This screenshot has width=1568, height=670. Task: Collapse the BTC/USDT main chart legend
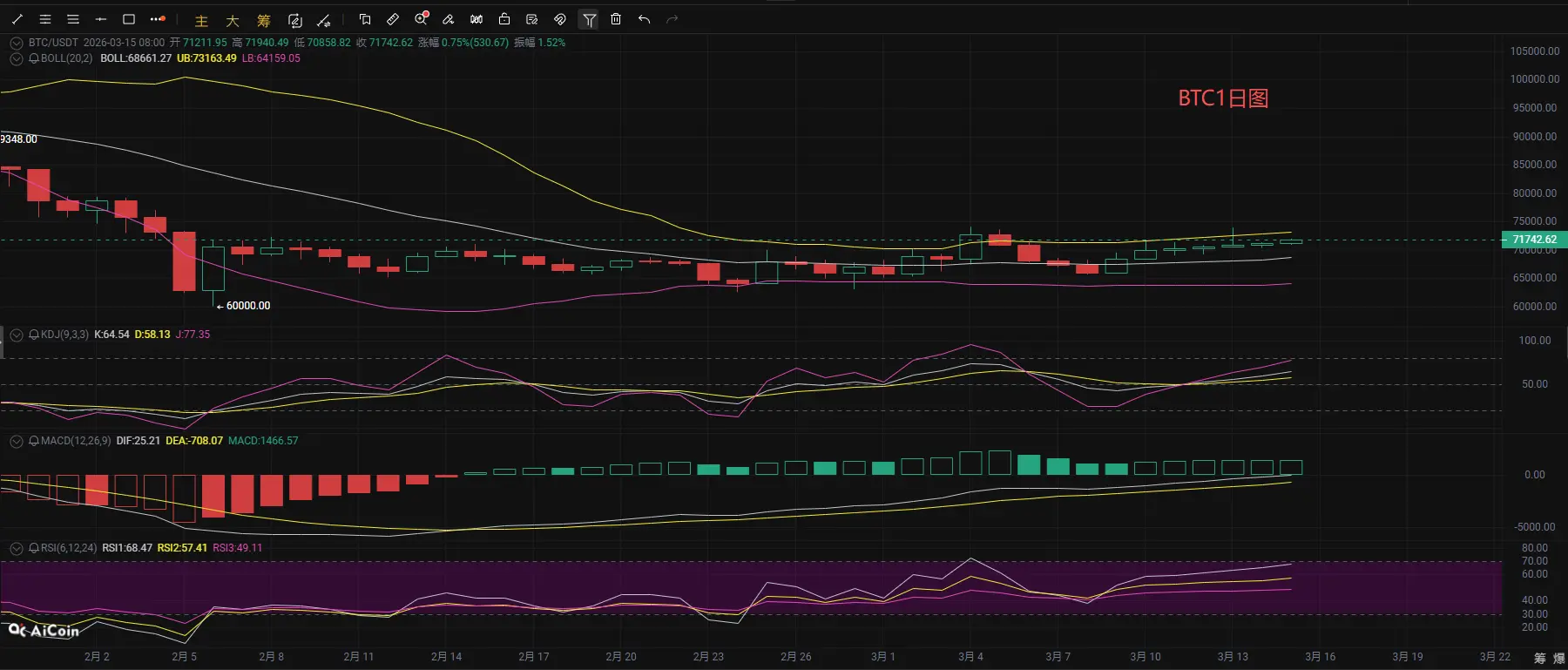pyautogui.click(x=16, y=43)
